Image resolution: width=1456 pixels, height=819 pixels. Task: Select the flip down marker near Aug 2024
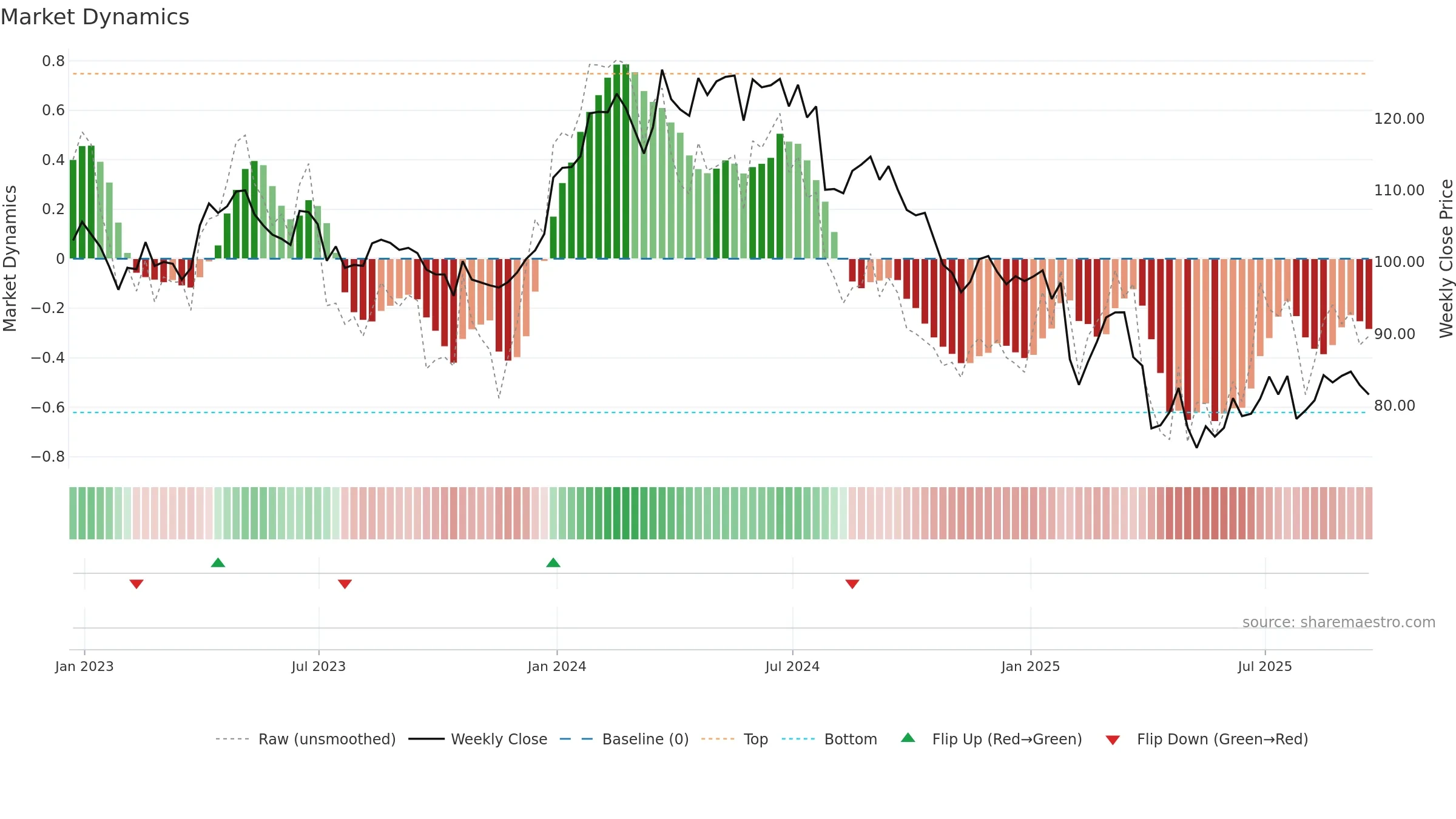pos(852,584)
